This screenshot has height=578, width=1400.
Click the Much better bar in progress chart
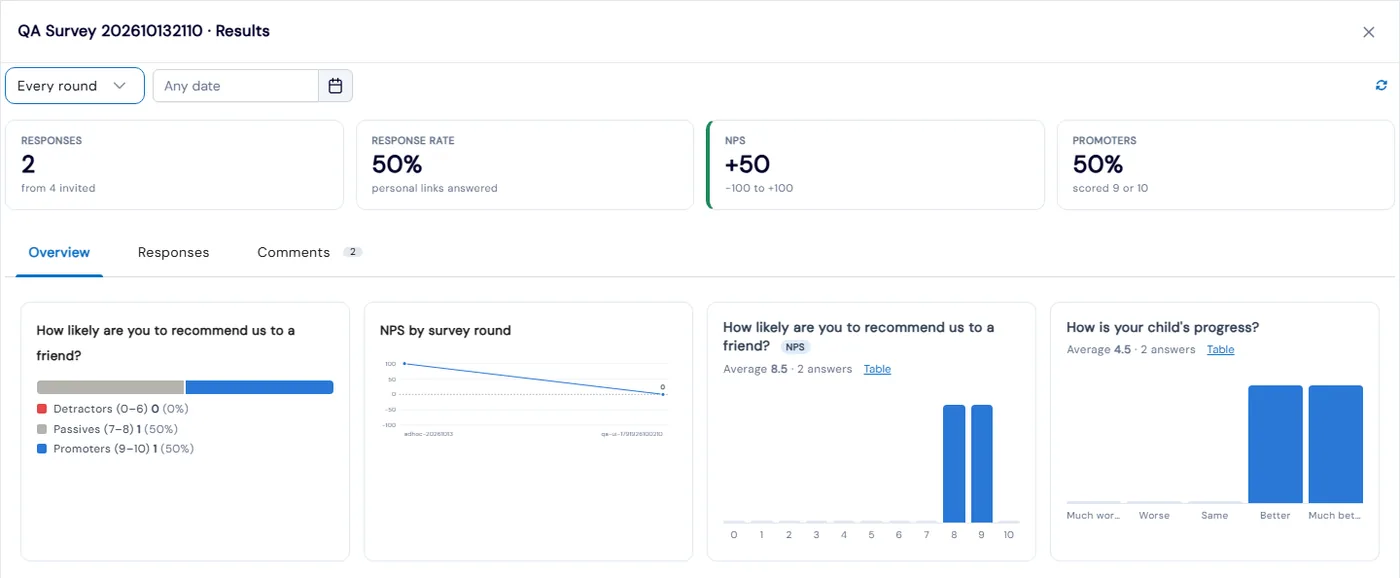point(1336,444)
